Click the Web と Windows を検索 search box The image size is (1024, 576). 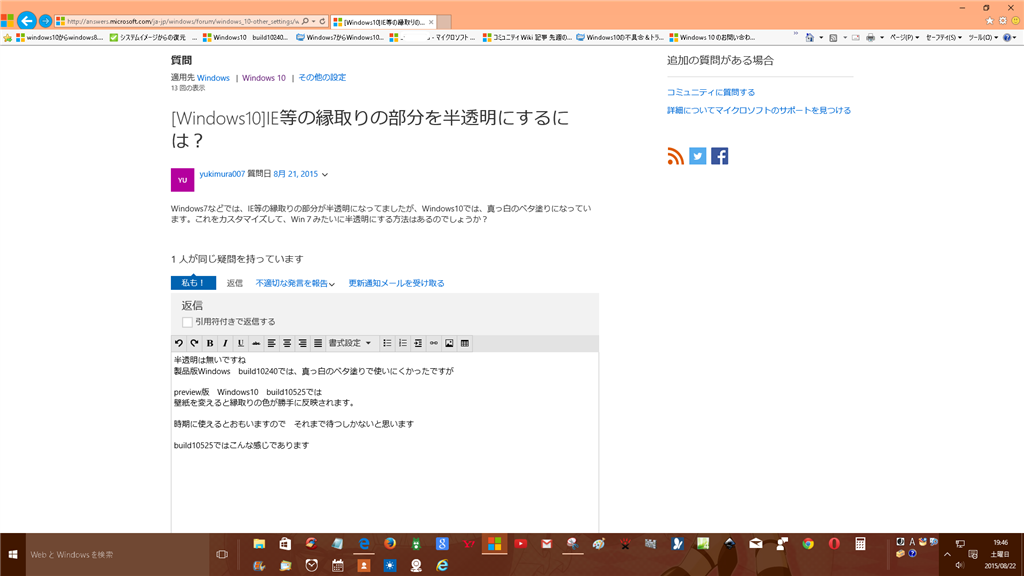[118, 554]
